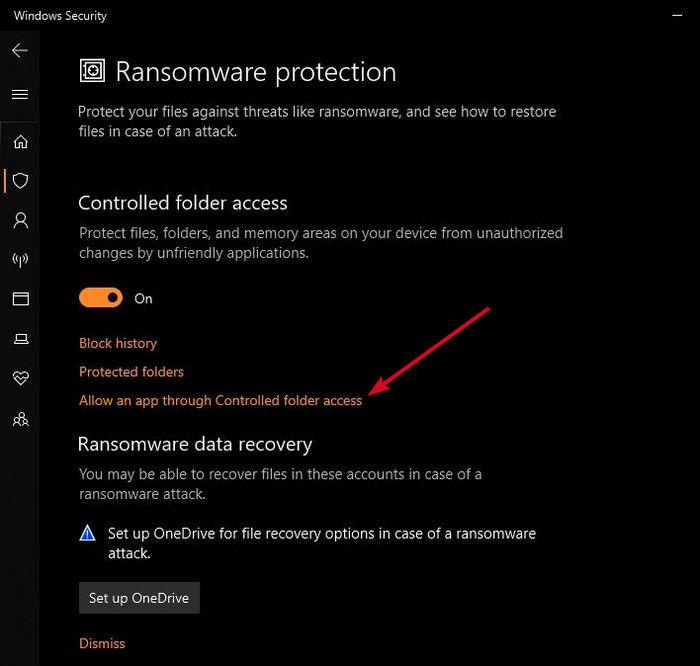
Task: Open the hamburger navigation menu
Action: pos(20,95)
